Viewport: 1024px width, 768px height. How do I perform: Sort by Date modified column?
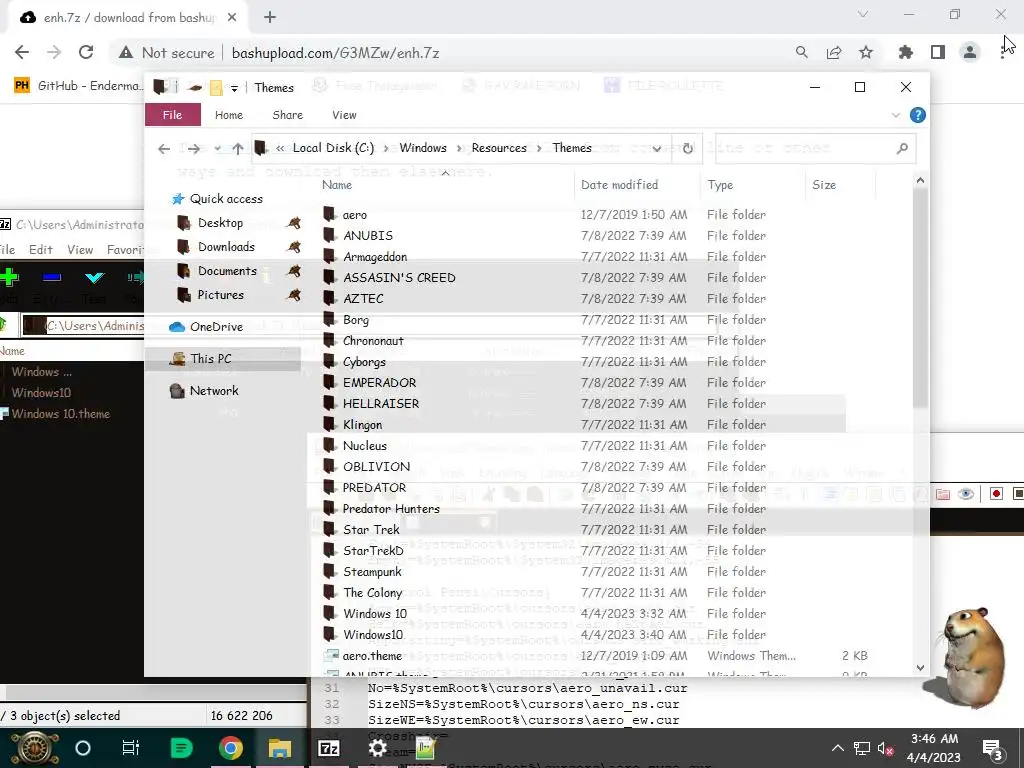click(619, 185)
